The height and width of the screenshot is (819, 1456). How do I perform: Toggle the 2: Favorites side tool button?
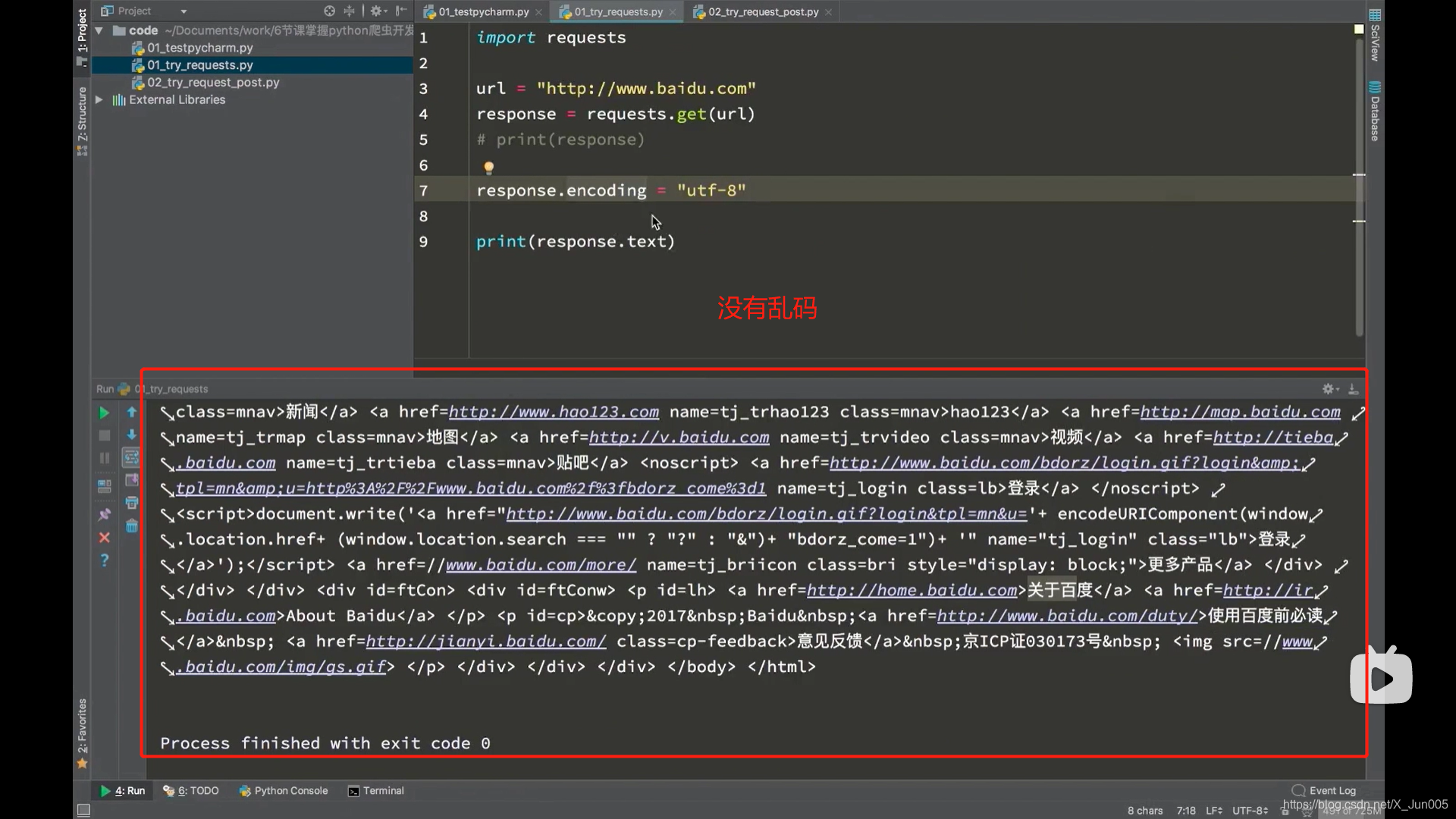[x=82, y=733]
